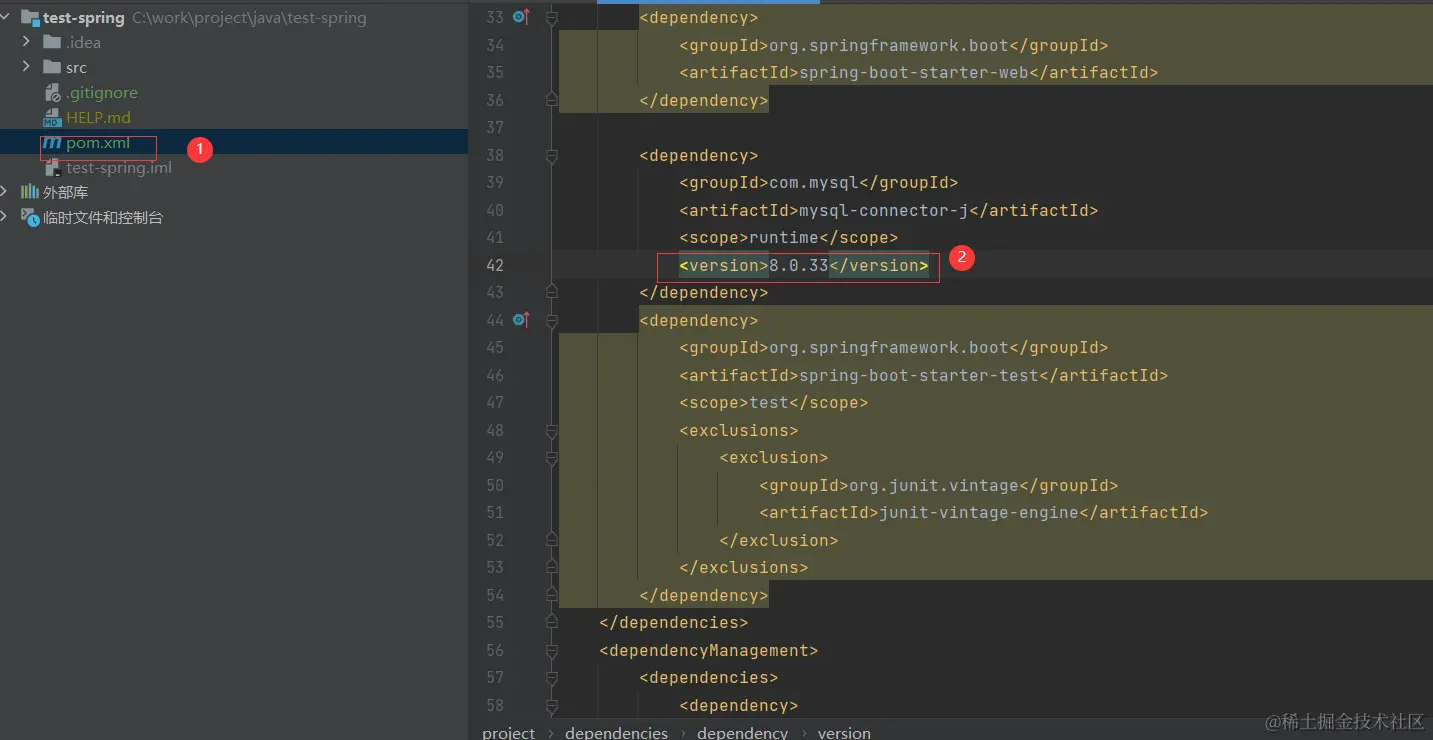Click line number 42 in gutter

[494, 265]
